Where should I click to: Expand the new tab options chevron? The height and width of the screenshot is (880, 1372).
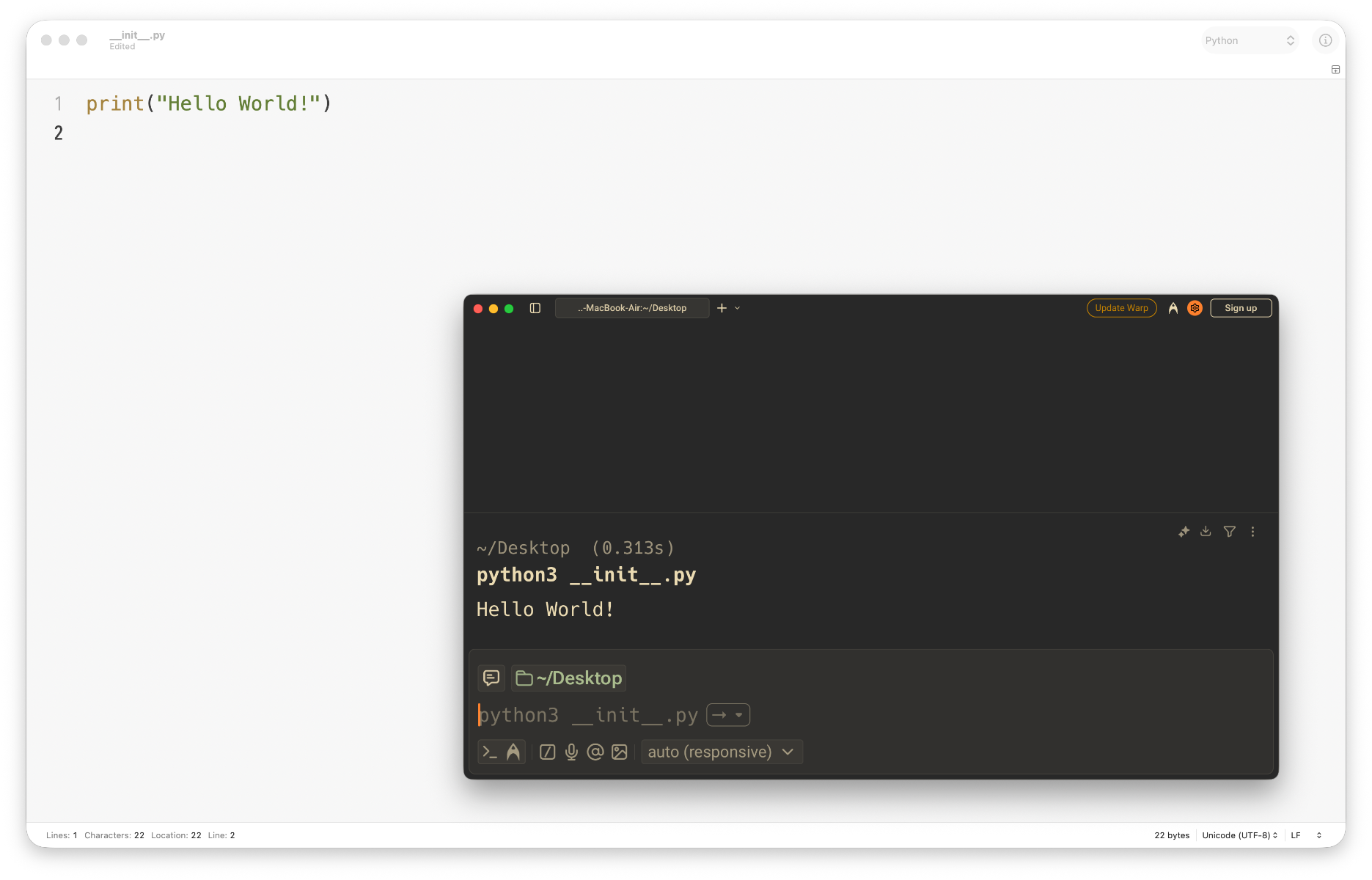click(x=738, y=308)
